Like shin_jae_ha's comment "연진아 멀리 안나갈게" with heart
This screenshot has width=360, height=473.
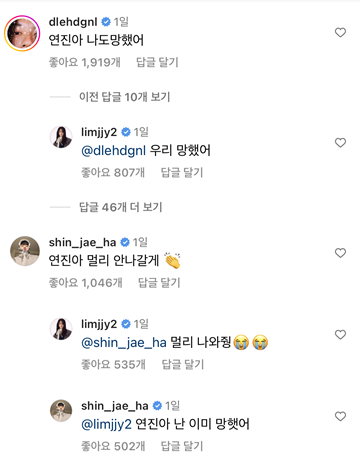pyautogui.click(x=340, y=253)
